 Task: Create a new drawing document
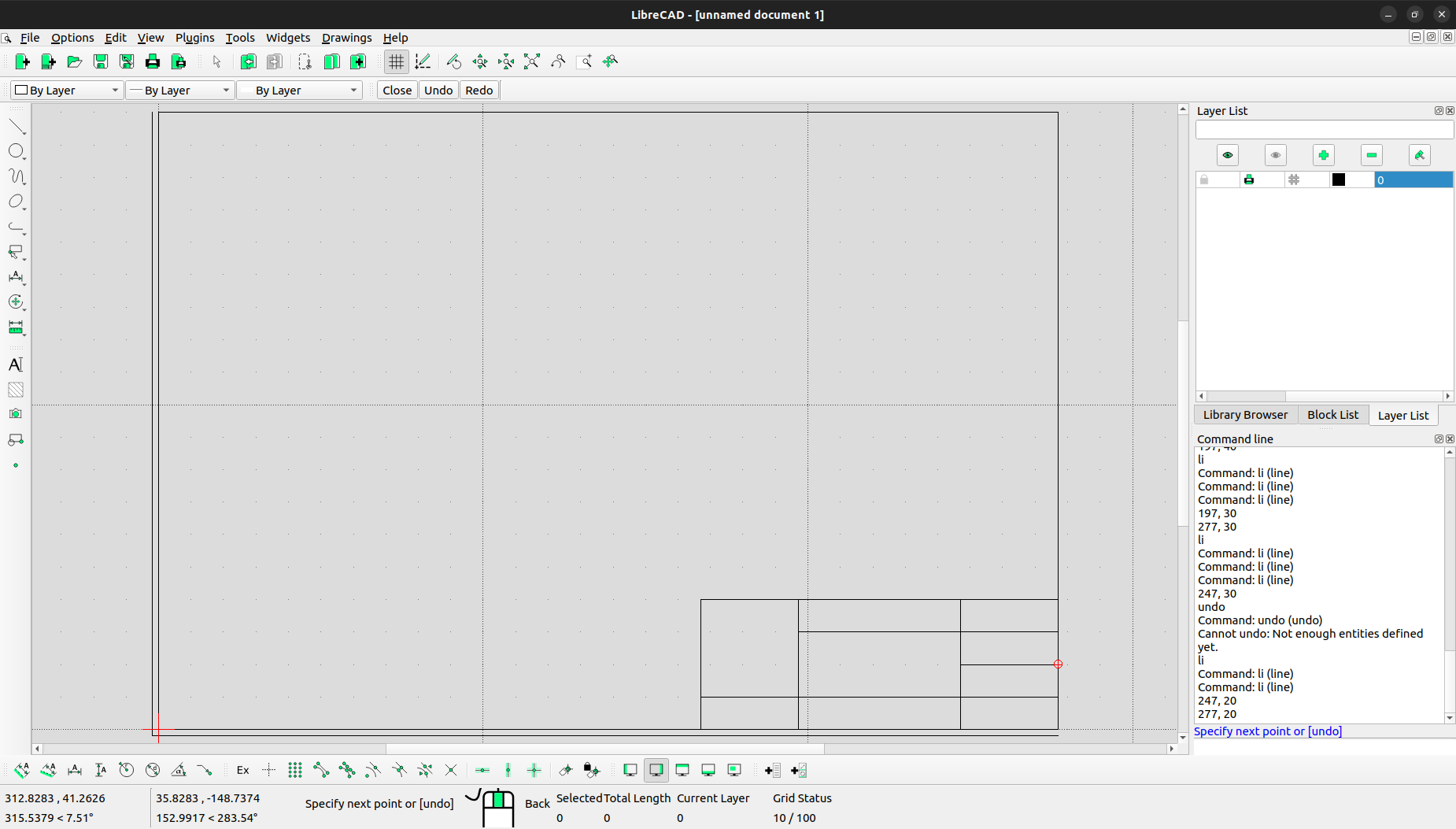coord(22,61)
